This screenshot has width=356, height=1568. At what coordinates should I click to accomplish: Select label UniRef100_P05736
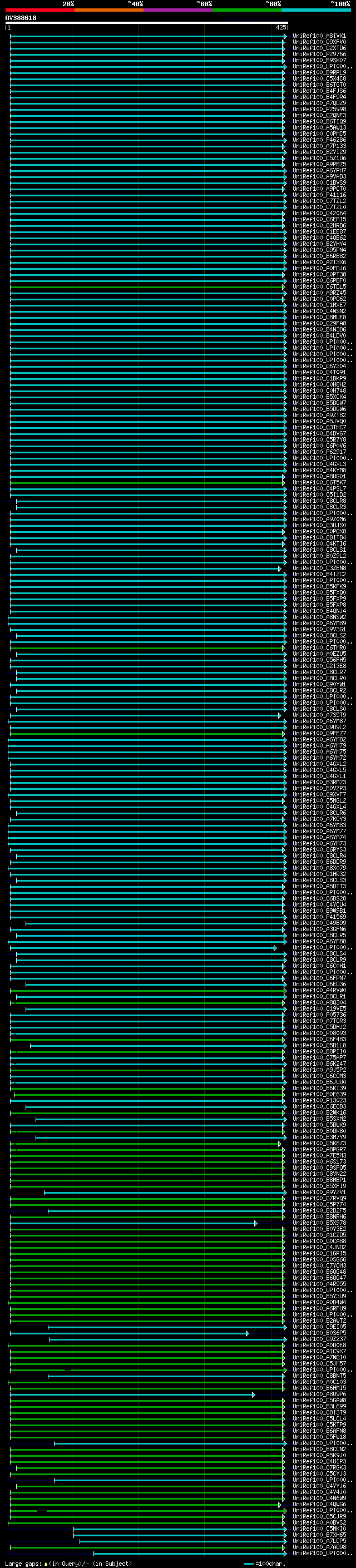tap(319, 1015)
